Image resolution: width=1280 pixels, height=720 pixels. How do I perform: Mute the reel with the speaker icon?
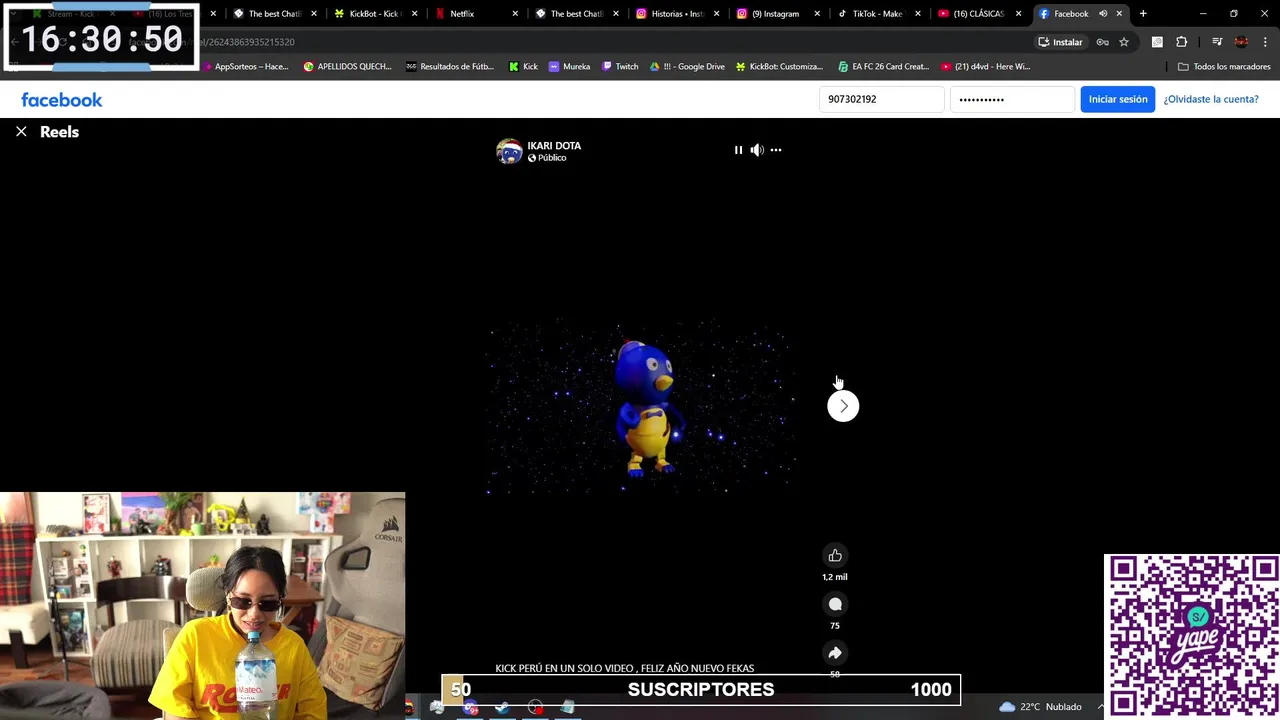click(757, 150)
